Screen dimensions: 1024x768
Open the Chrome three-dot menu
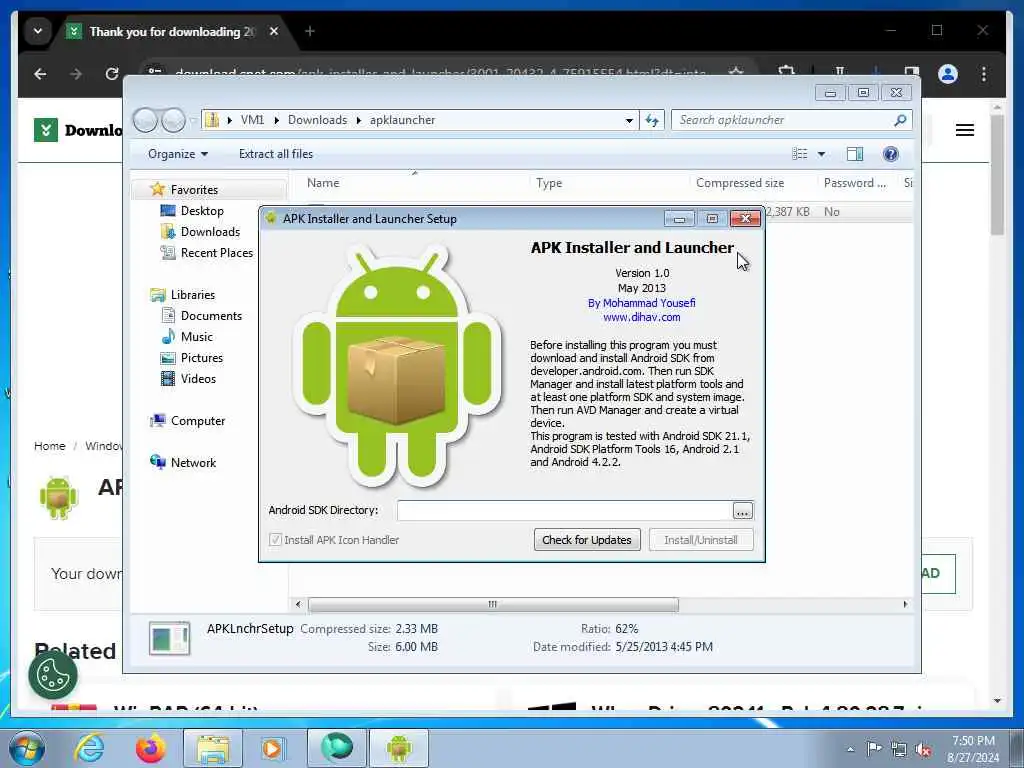coord(984,74)
